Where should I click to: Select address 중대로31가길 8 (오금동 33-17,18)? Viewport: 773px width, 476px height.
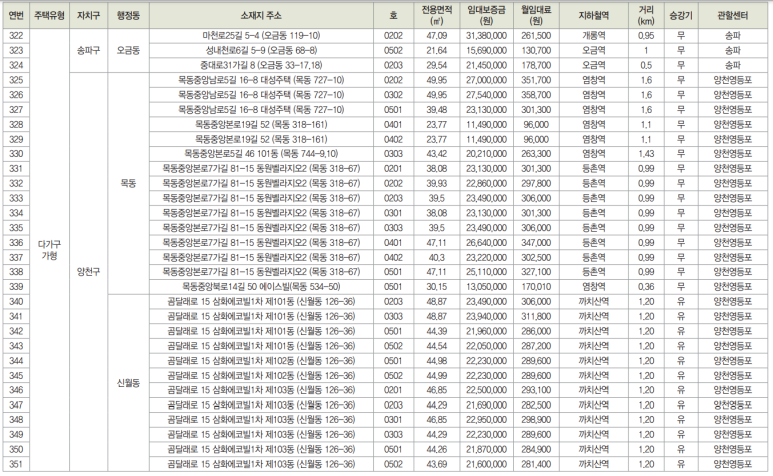click(x=261, y=65)
